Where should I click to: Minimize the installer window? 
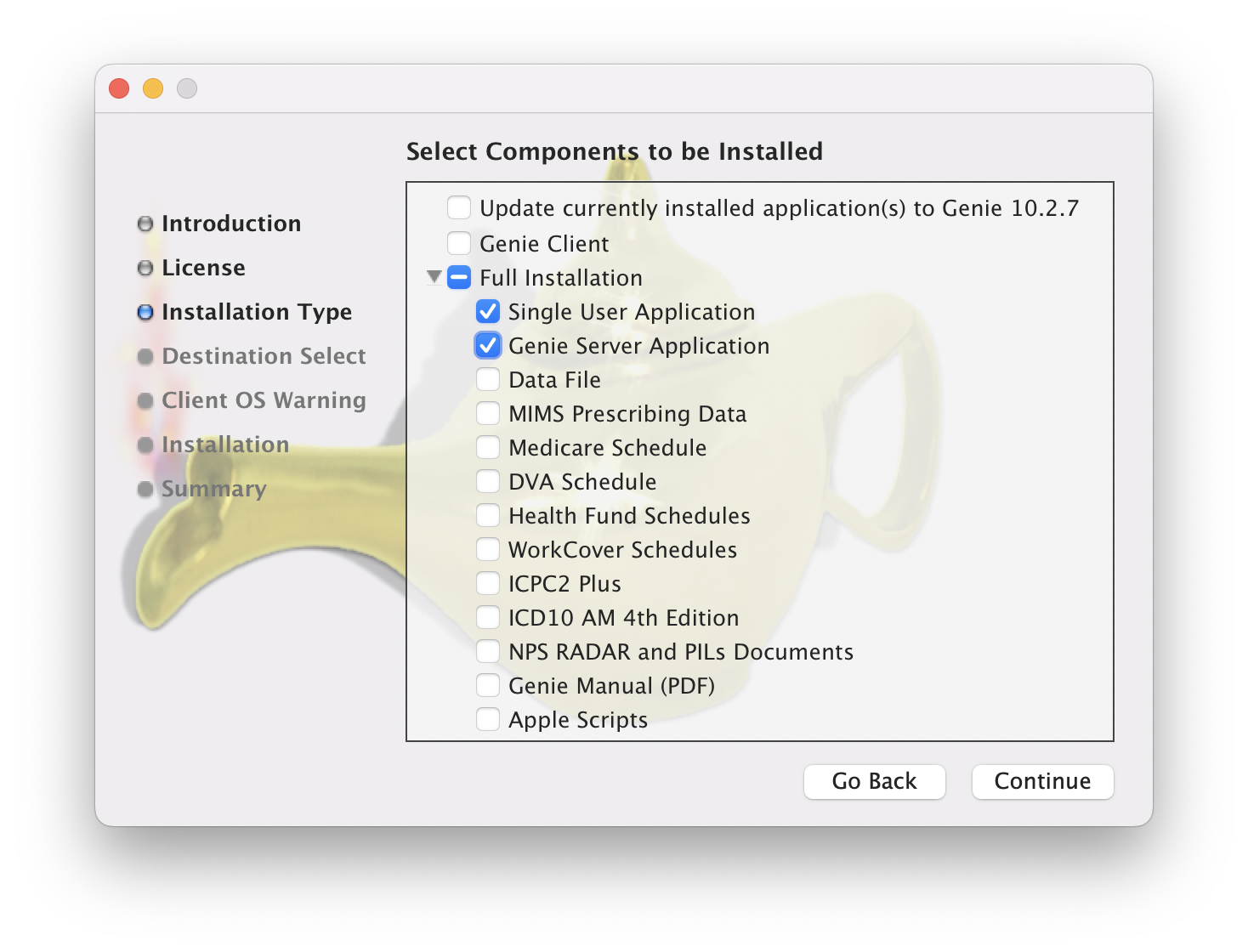tap(153, 88)
